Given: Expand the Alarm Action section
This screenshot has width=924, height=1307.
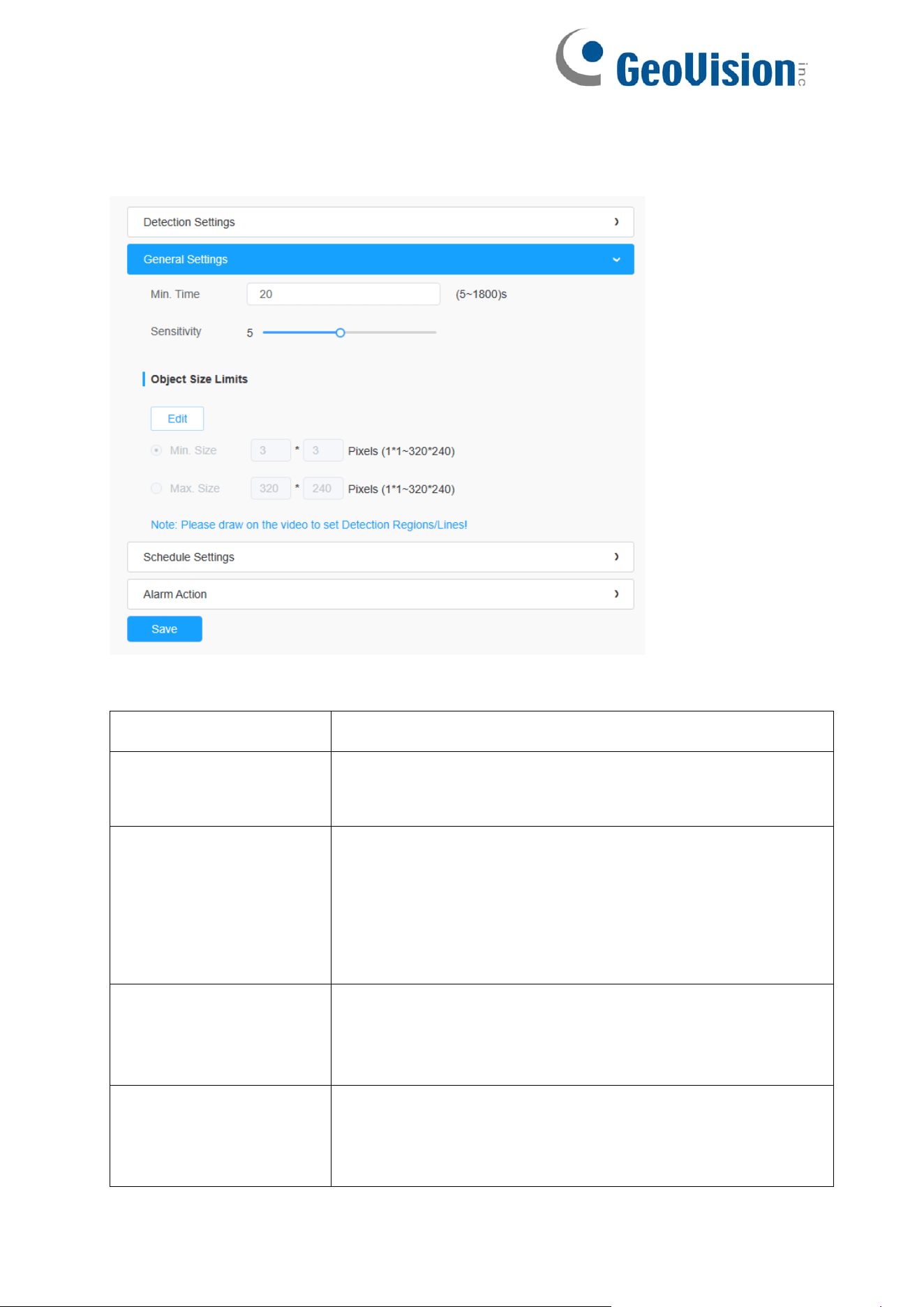Looking at the screenshot, I should point(380,594).
